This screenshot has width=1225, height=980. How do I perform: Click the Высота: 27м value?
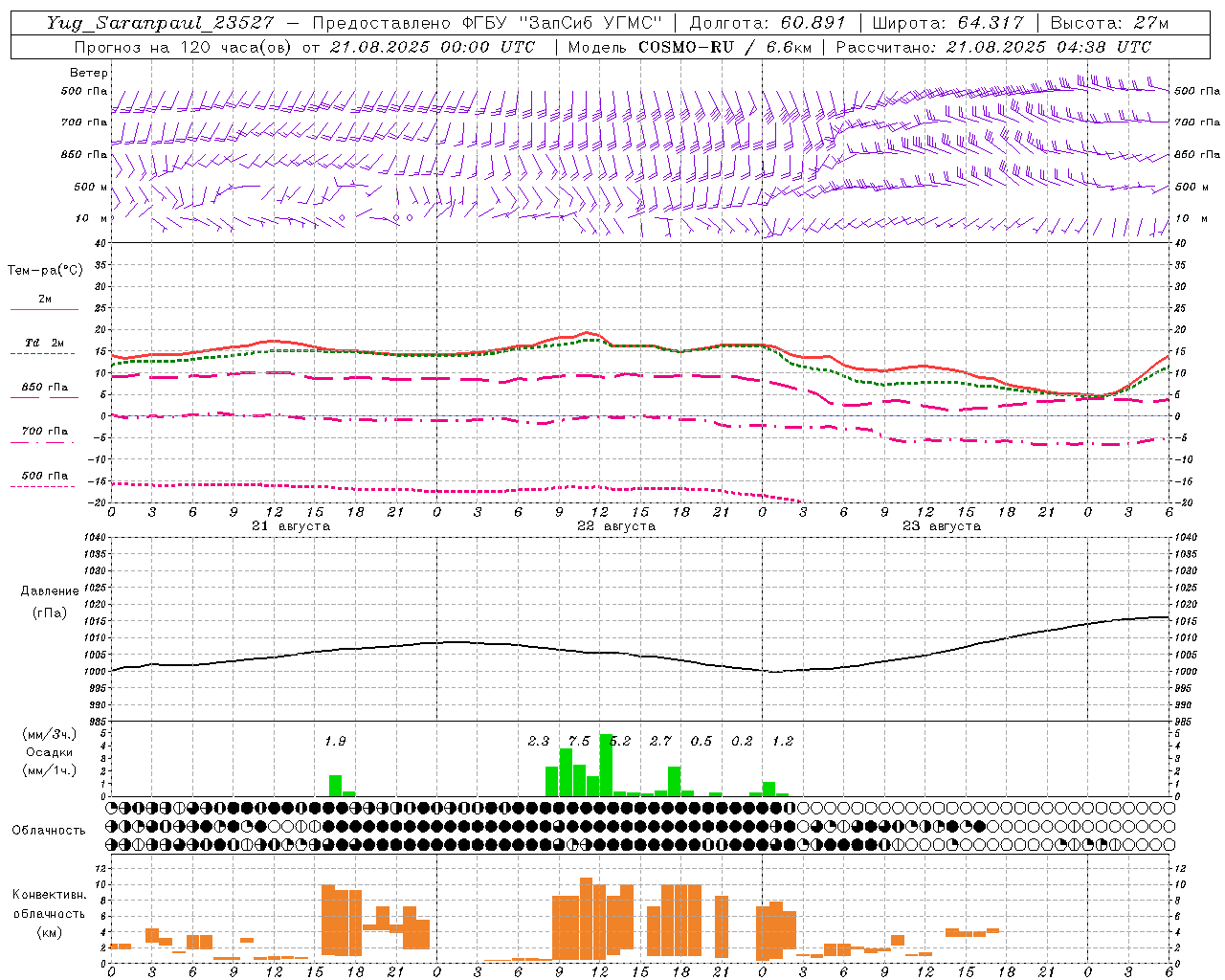1109,23
